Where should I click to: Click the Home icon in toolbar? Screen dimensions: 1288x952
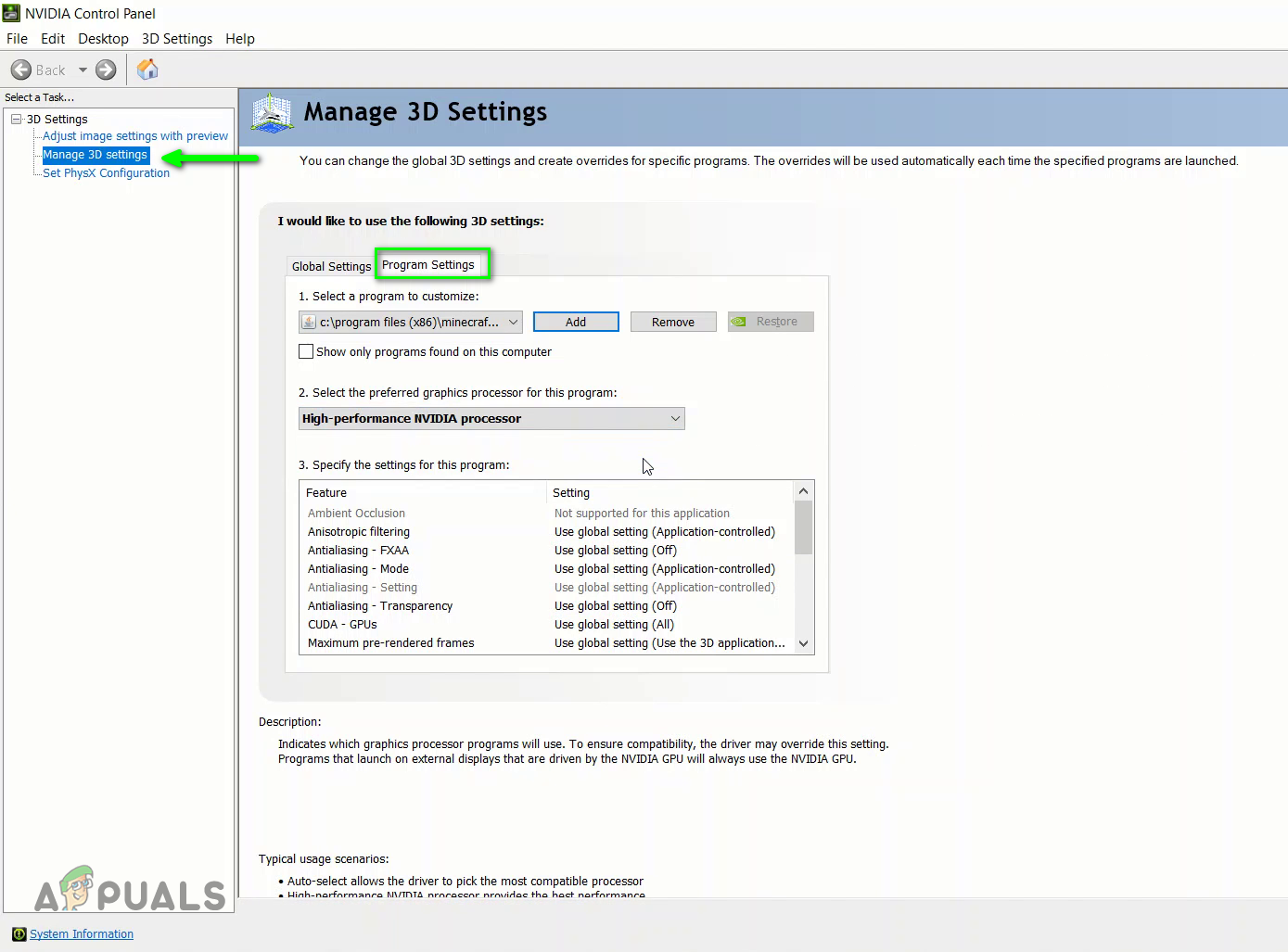147,70
